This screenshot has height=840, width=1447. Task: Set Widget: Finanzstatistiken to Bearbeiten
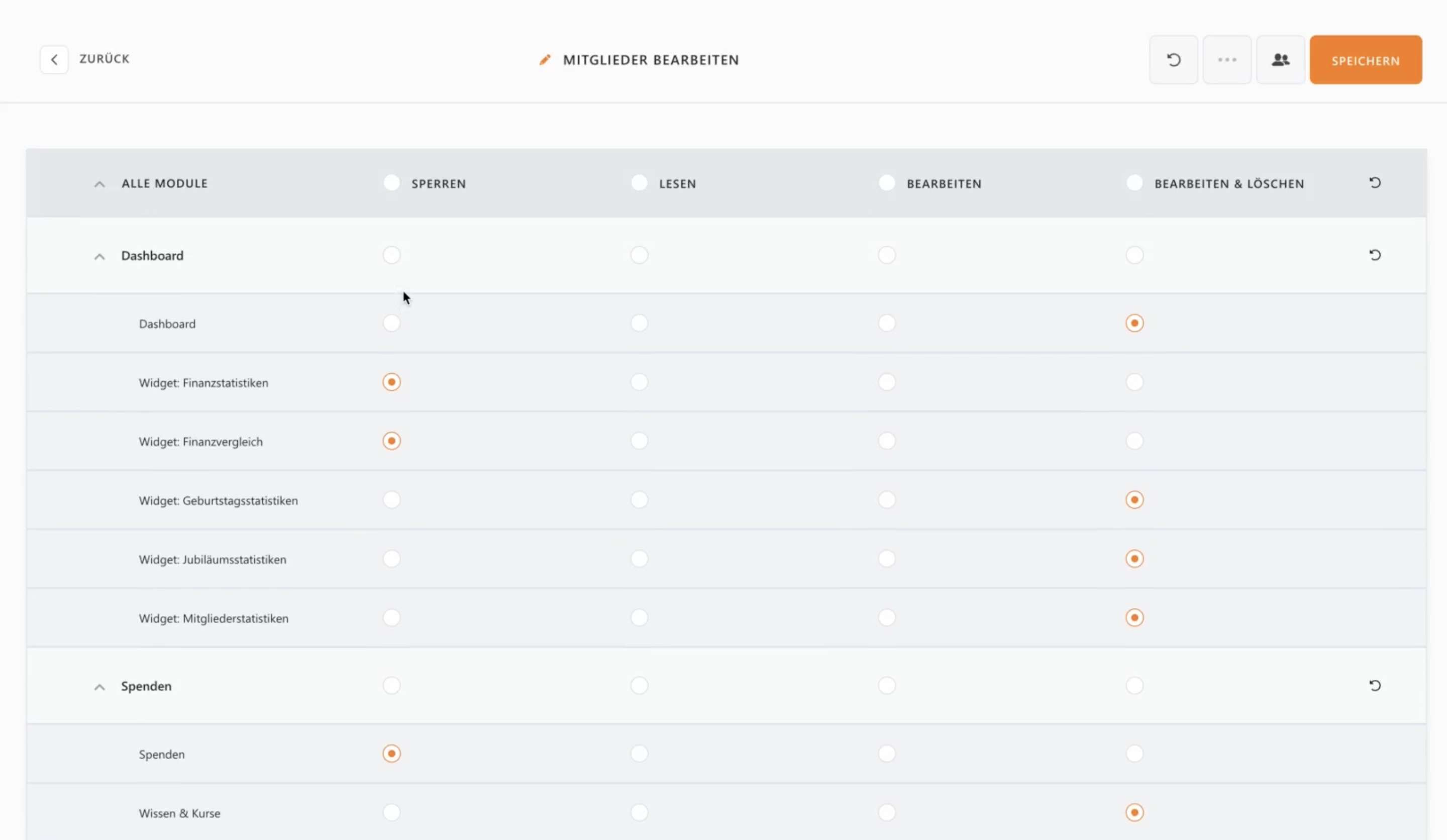point(887,382)
